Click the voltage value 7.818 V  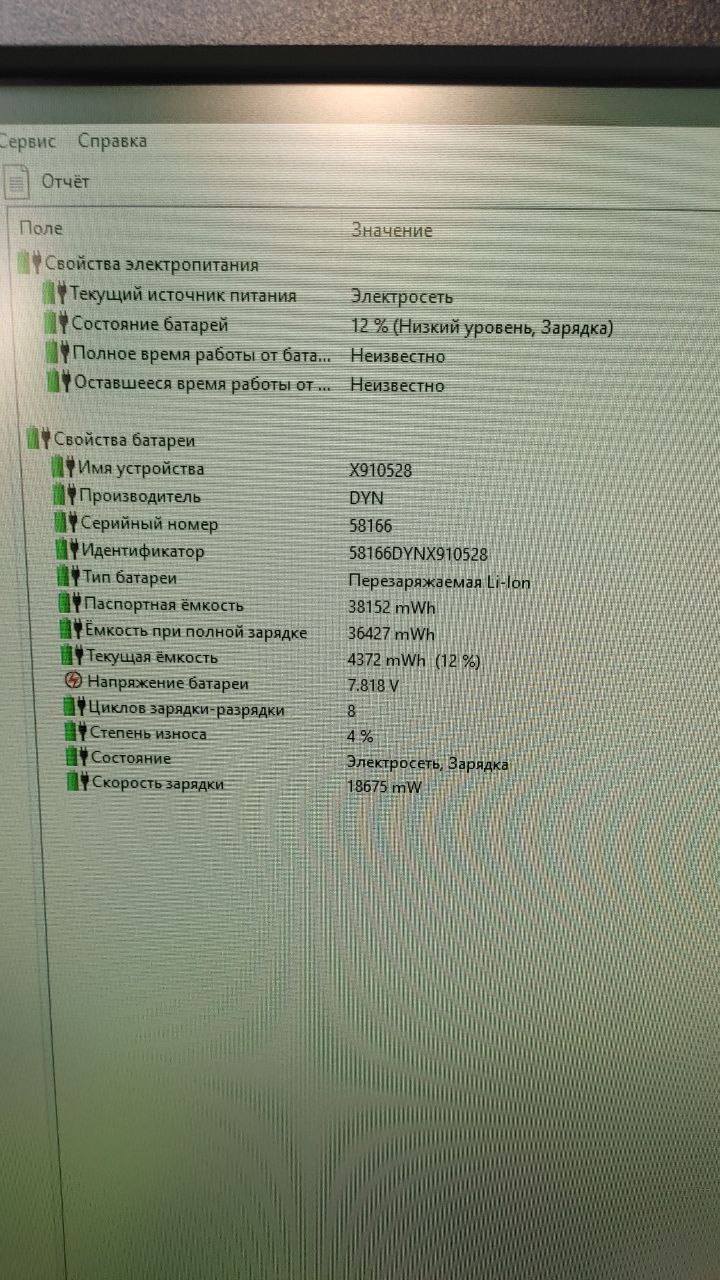point(373,686)
